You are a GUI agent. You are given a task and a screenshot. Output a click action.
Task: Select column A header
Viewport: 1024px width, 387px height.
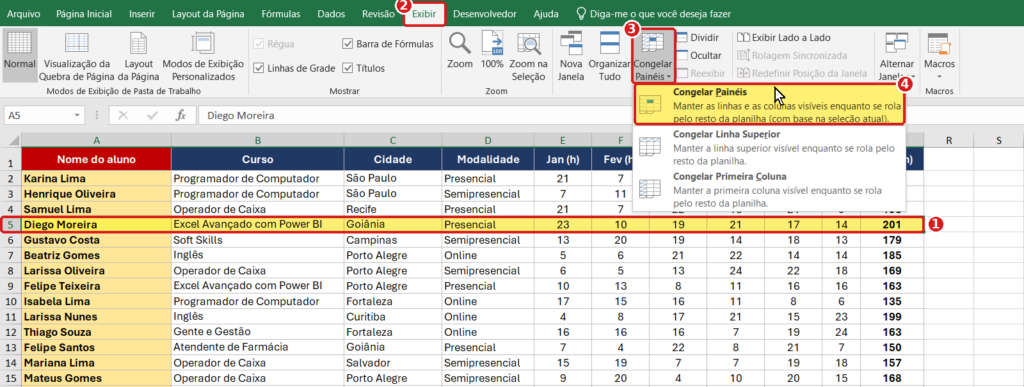97,140
